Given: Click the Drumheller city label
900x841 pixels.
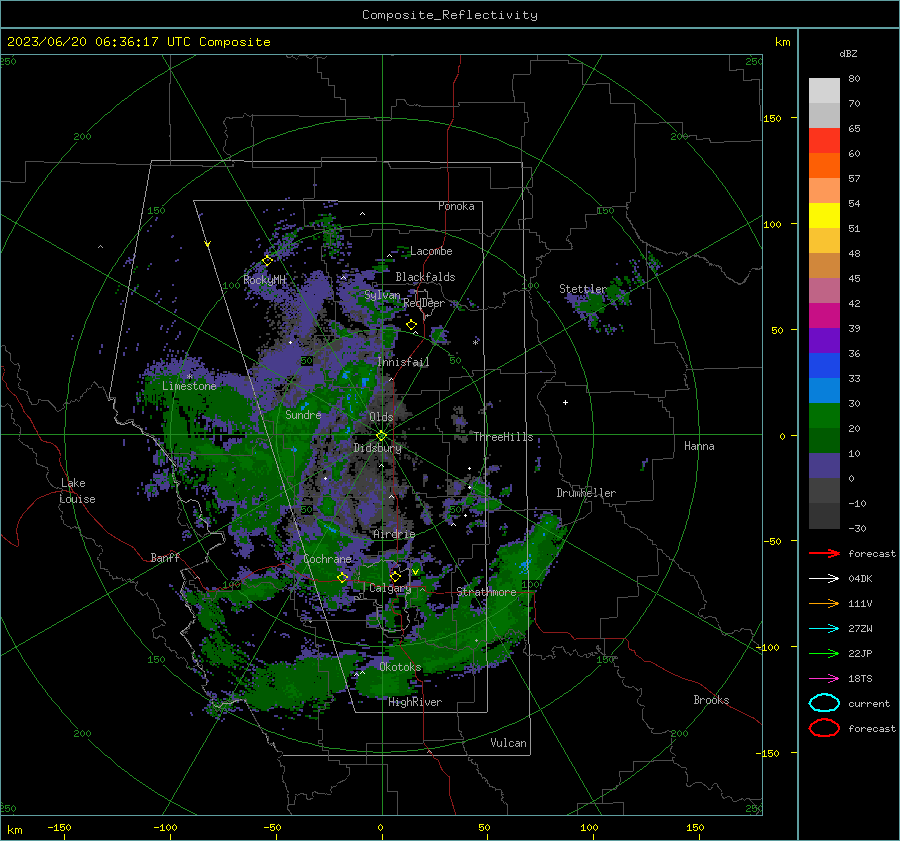Looking at the screenshot, I should tap(586, 493).
